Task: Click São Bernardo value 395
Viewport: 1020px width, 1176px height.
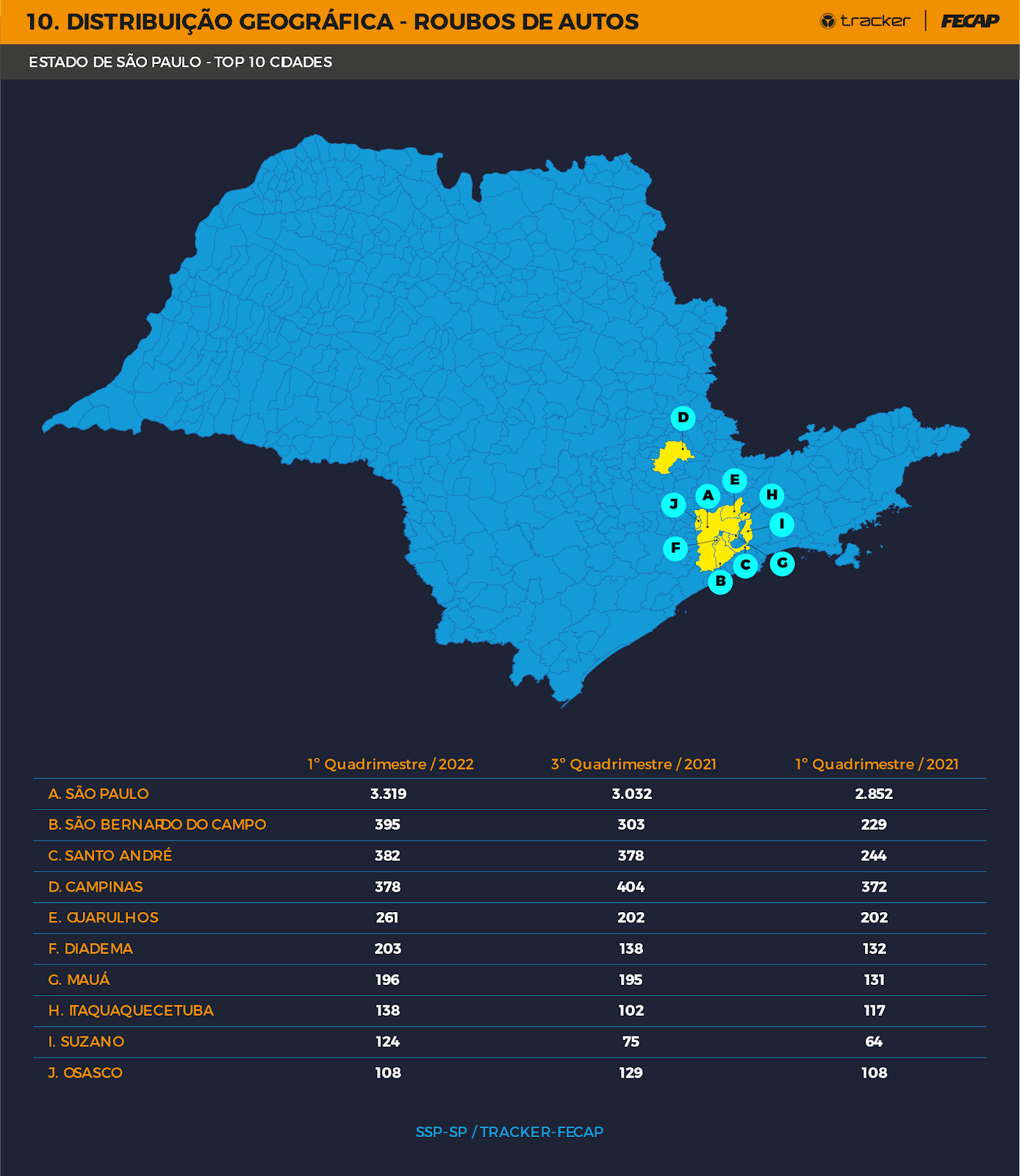Action: (387, 825)
